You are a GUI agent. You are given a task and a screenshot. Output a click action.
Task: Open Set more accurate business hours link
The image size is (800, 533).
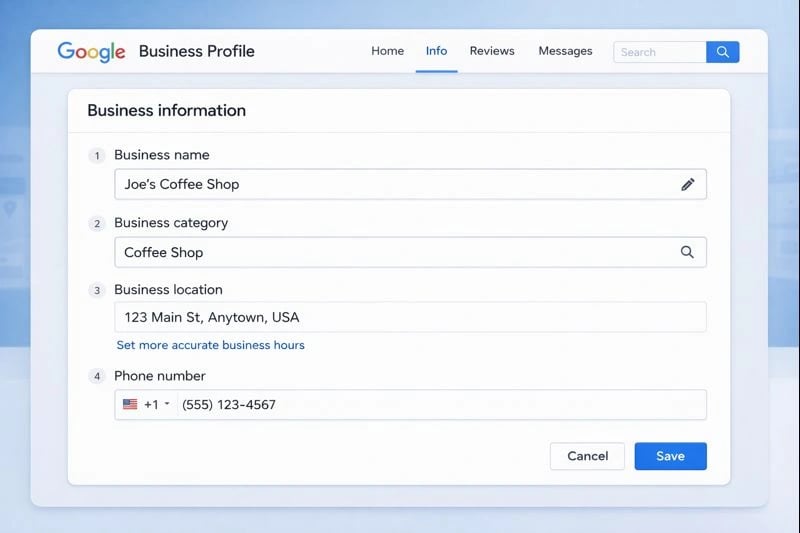coord(210,345)
